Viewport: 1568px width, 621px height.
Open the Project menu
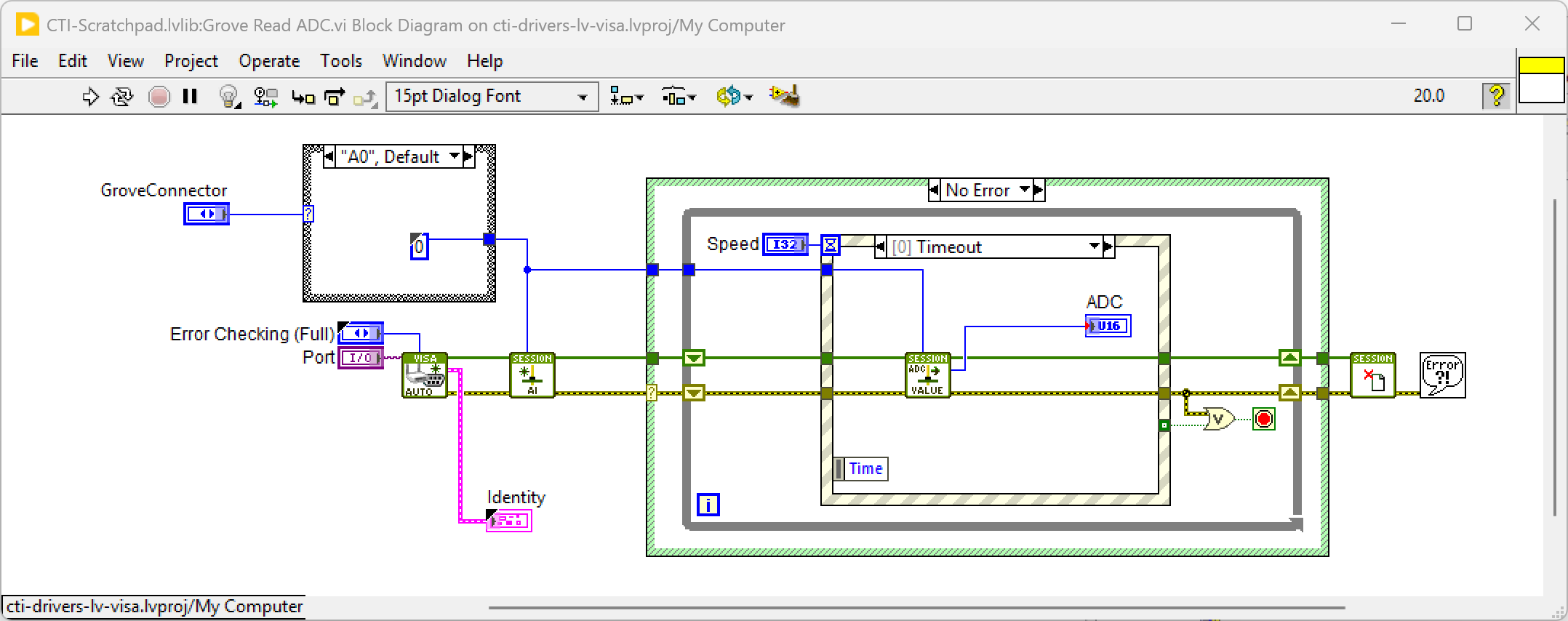(x=191, y=61)
